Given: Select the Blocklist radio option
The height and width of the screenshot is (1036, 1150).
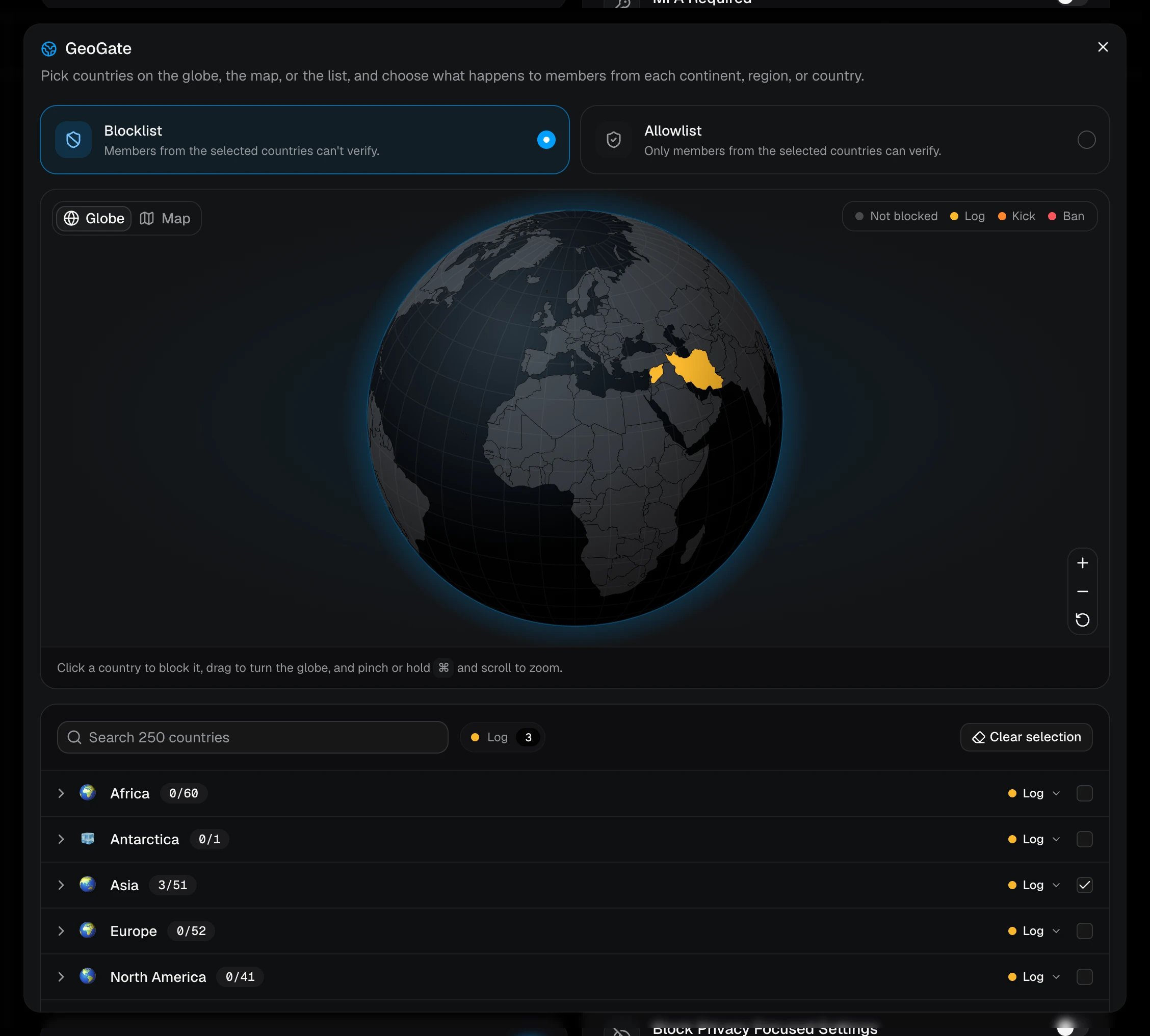Looking at the screenshot, I should click(546, 140).
